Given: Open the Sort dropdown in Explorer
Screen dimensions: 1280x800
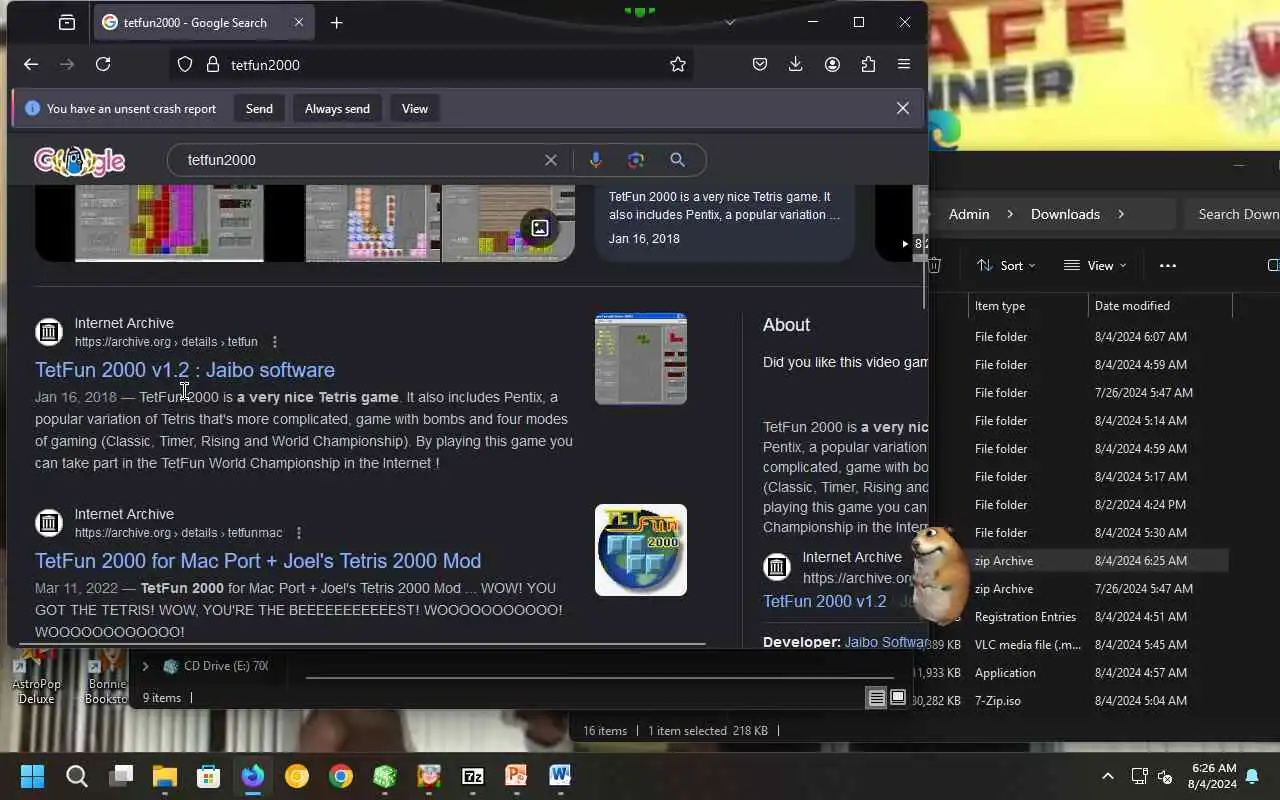Looking at the screenshot, I should click(x=1006, y=265).
